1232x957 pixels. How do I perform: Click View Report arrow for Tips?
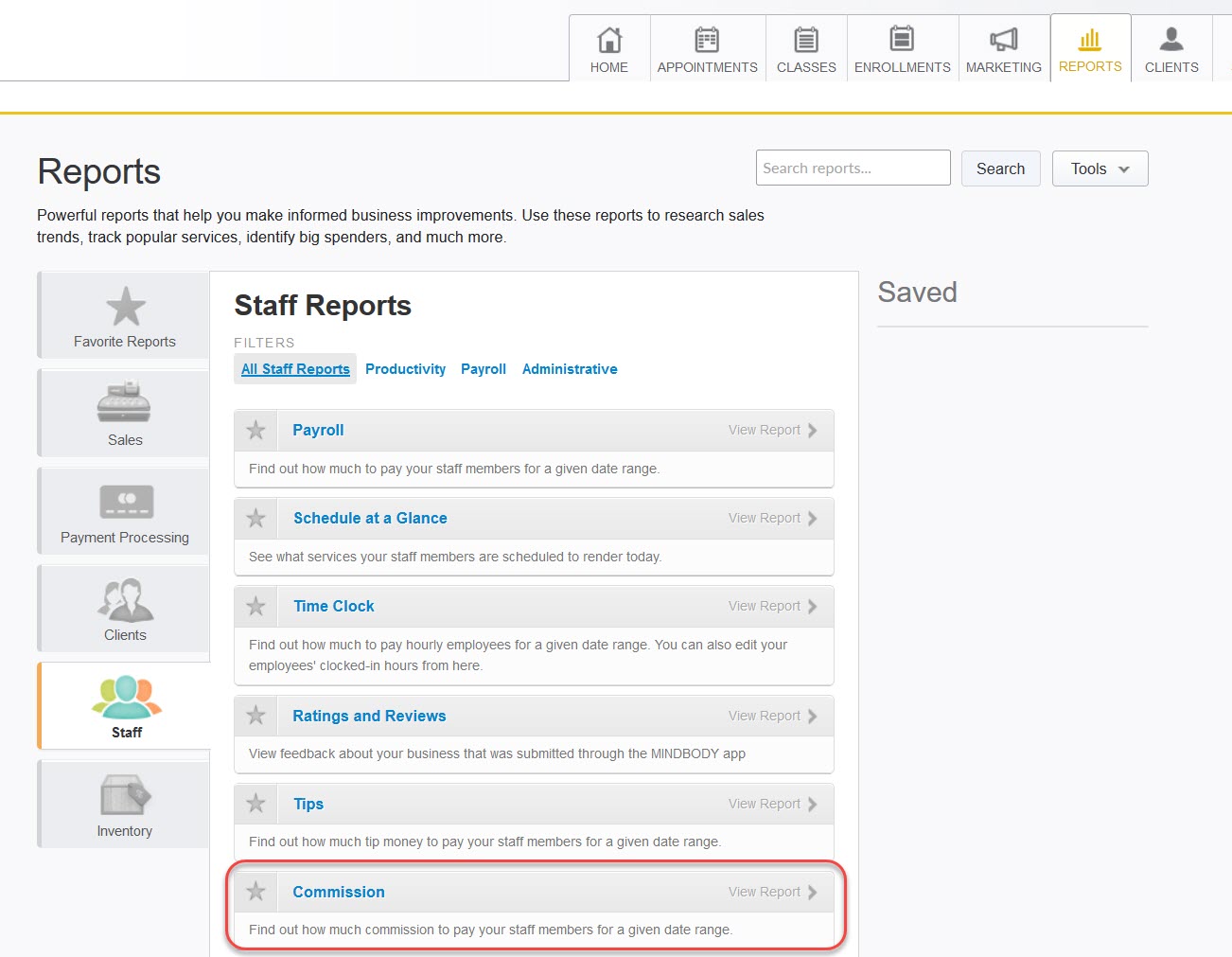772,804
